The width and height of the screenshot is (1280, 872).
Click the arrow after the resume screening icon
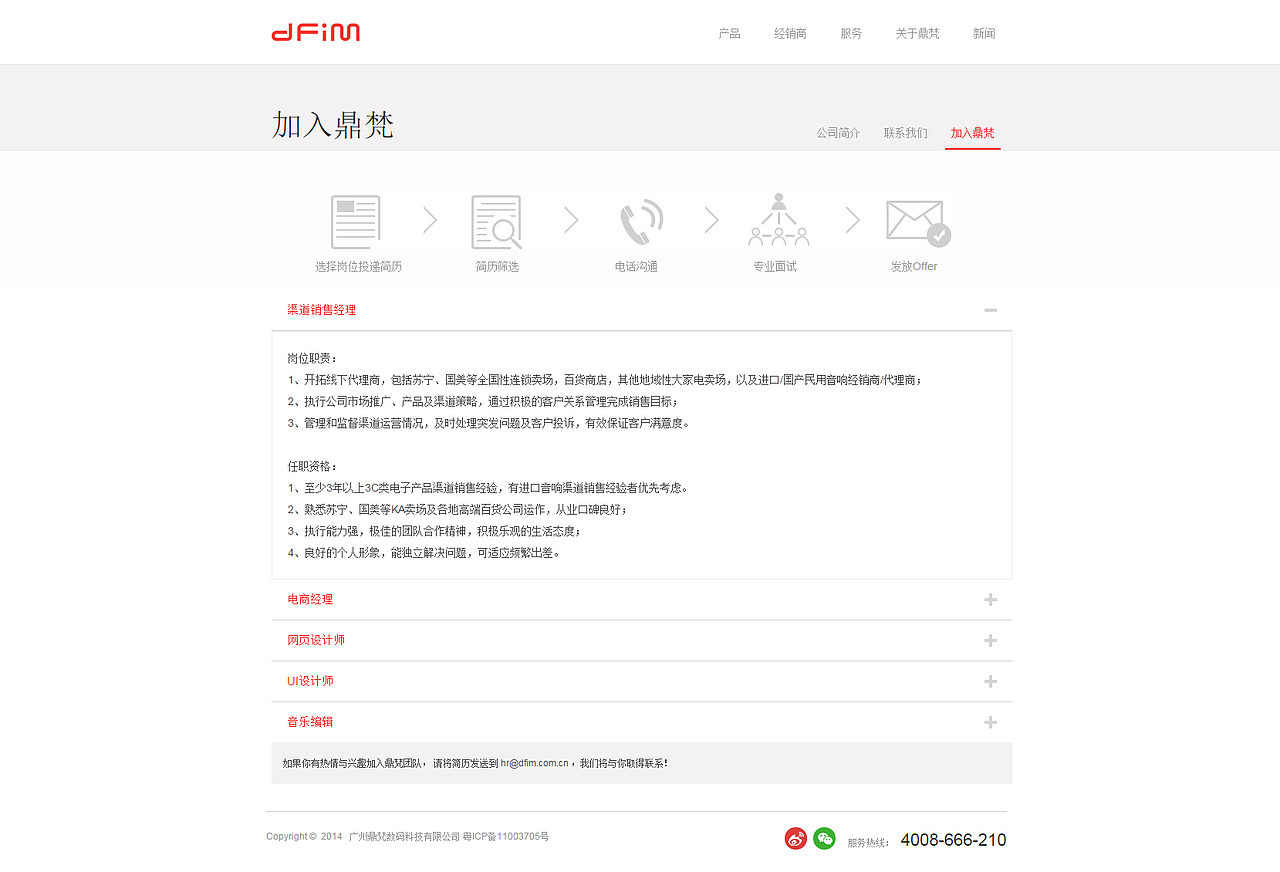(571, 220)
